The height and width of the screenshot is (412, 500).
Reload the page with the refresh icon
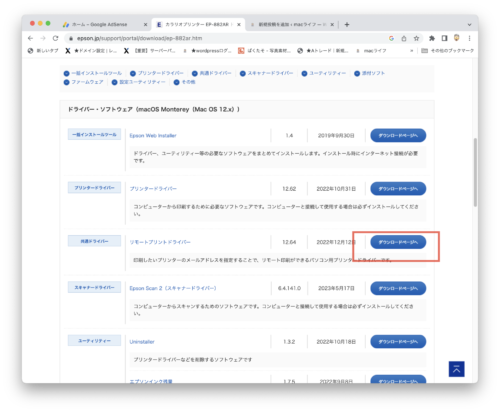coord(55,38)
